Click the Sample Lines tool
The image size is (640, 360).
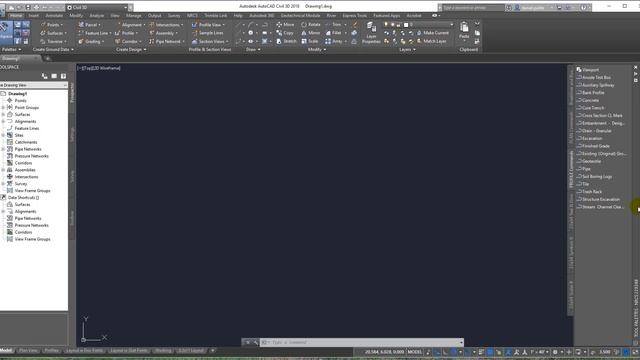208,33
